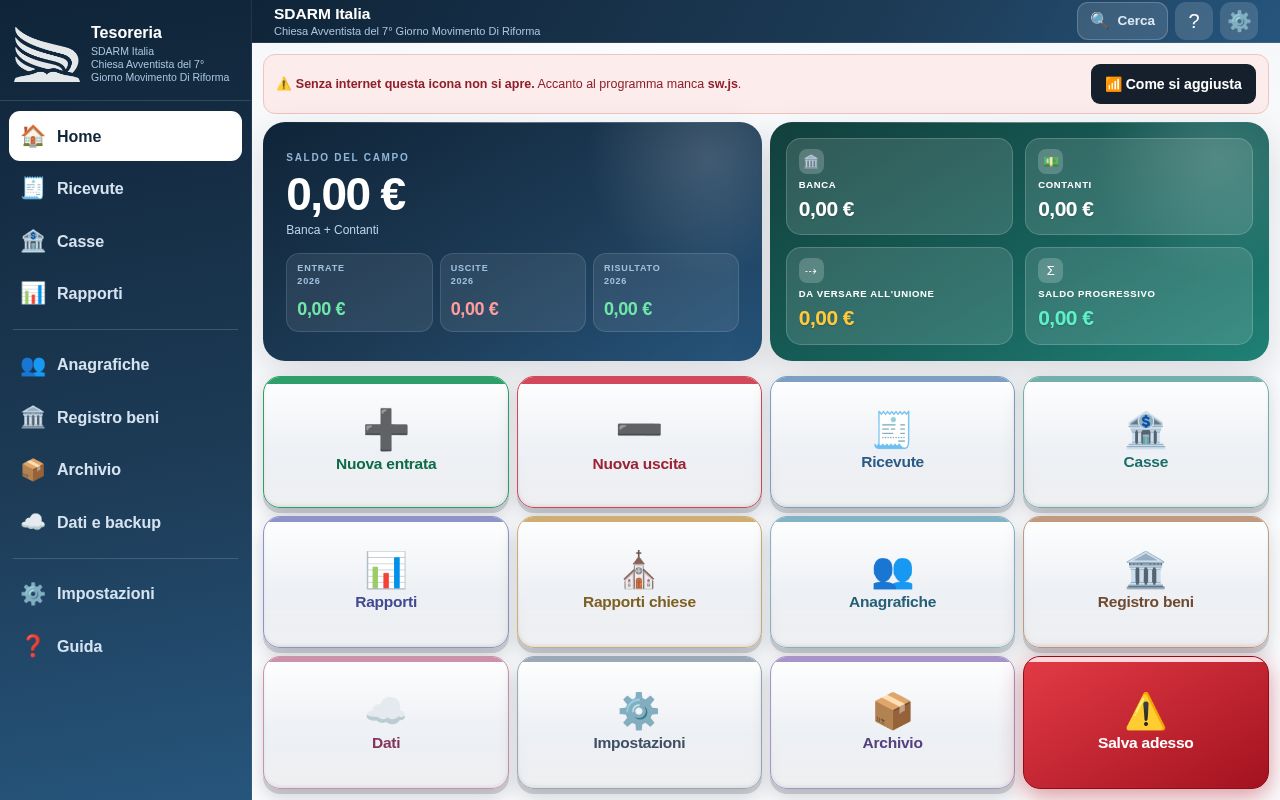The width and height of the screenshot is (1280, 800).
Task: Click the Banca balance card
Action: point(899,186)
